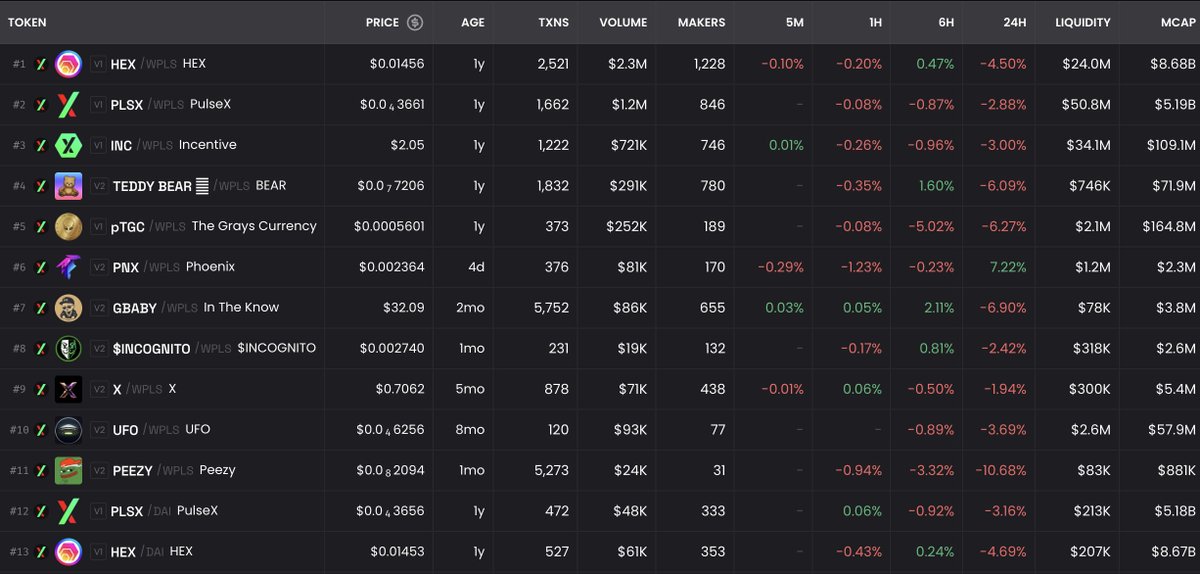
Task: Click GBABY token avatar
Action: tap(68, 307)
